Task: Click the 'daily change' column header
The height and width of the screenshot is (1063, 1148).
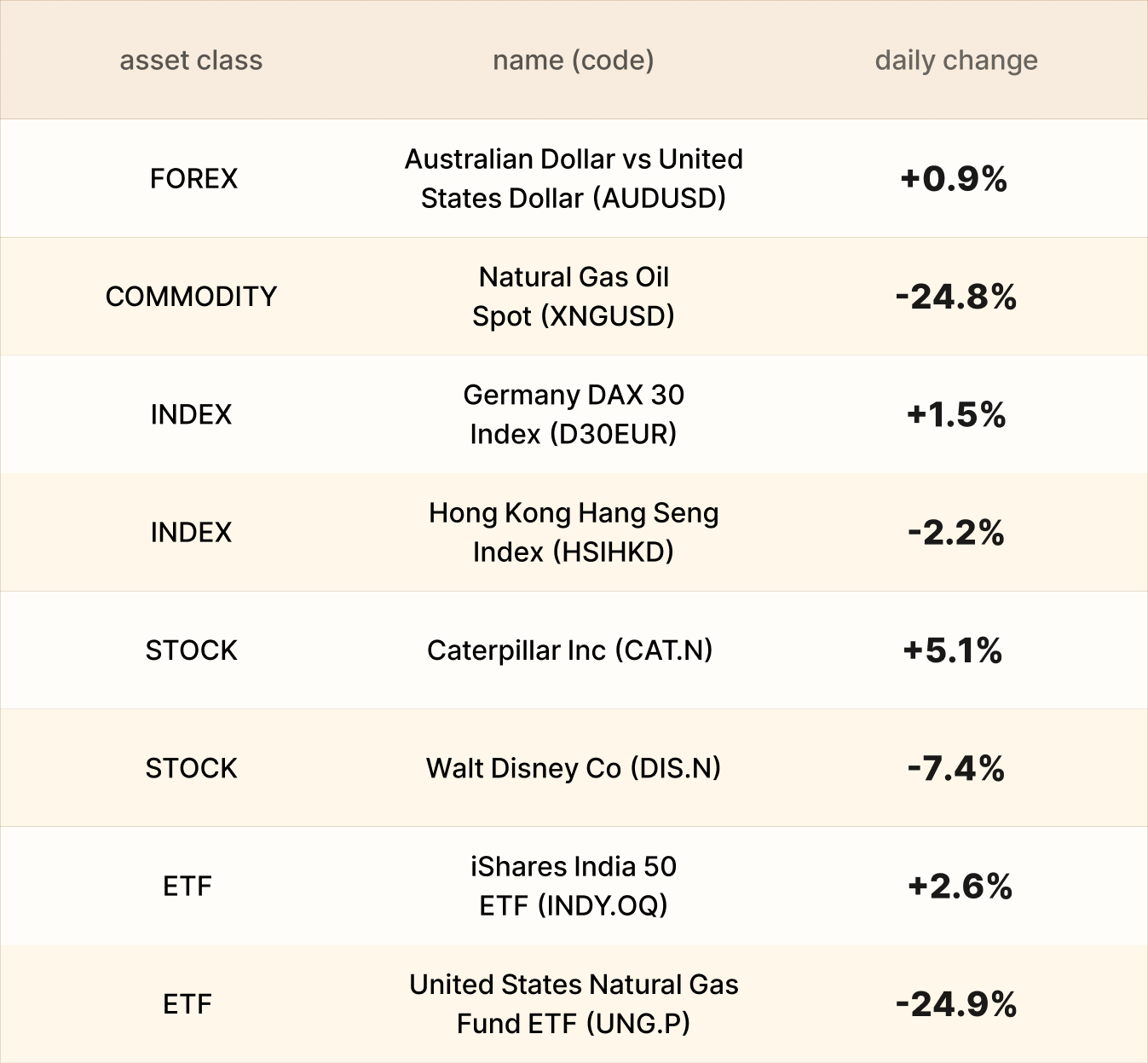Action: (955, 61)
